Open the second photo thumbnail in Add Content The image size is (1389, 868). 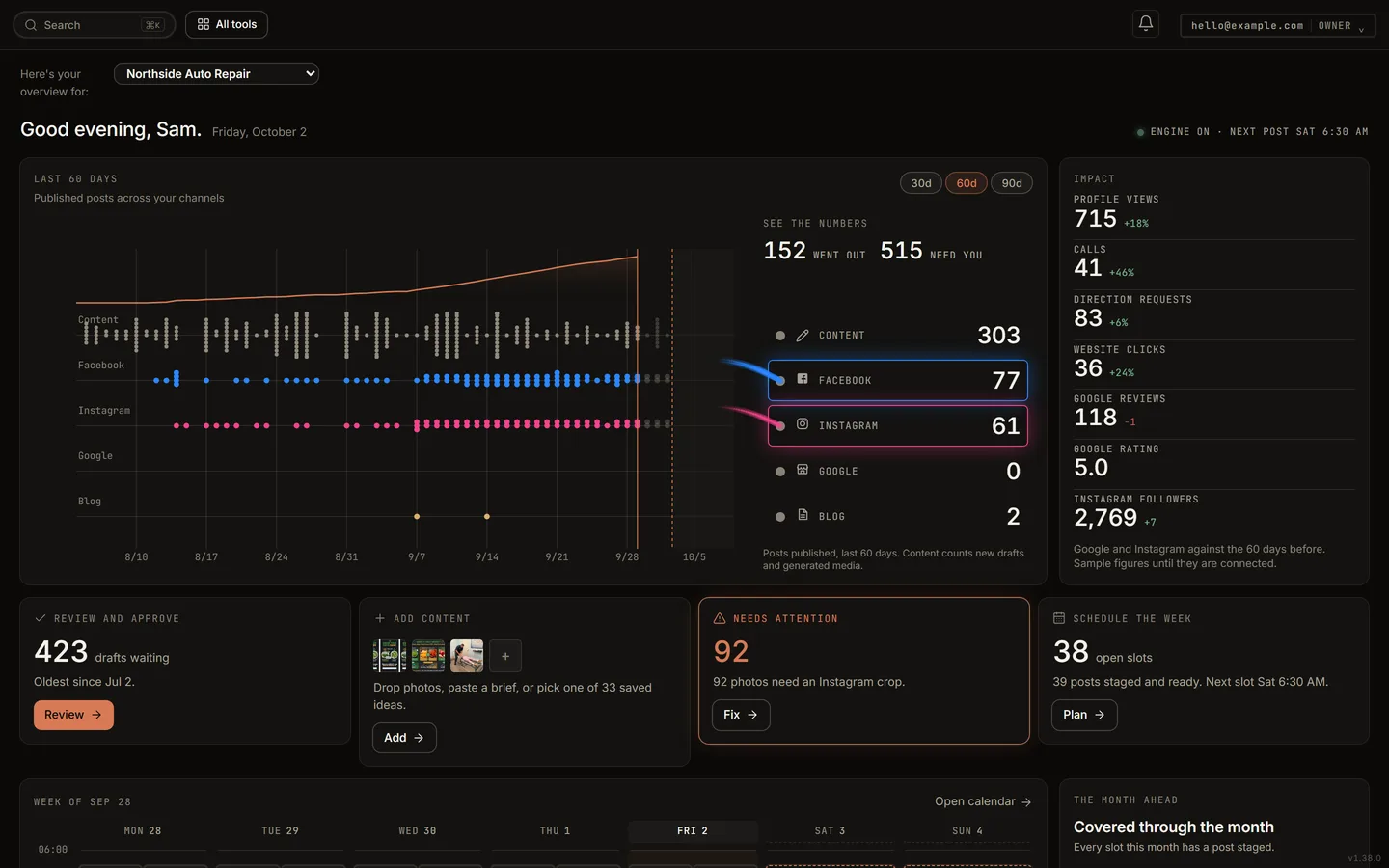point(428,656)
